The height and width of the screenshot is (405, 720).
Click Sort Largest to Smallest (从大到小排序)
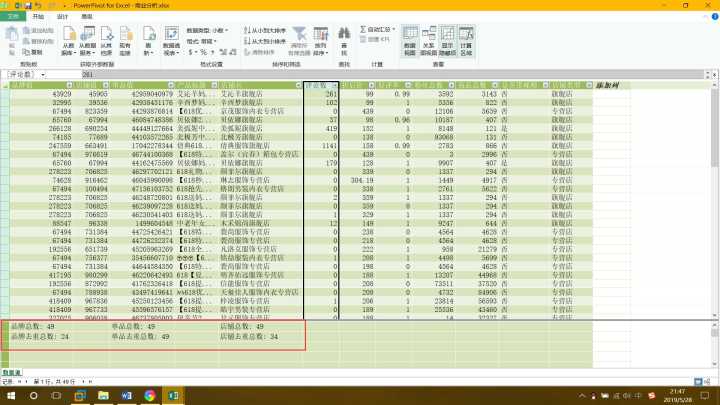tap(266, 41)
